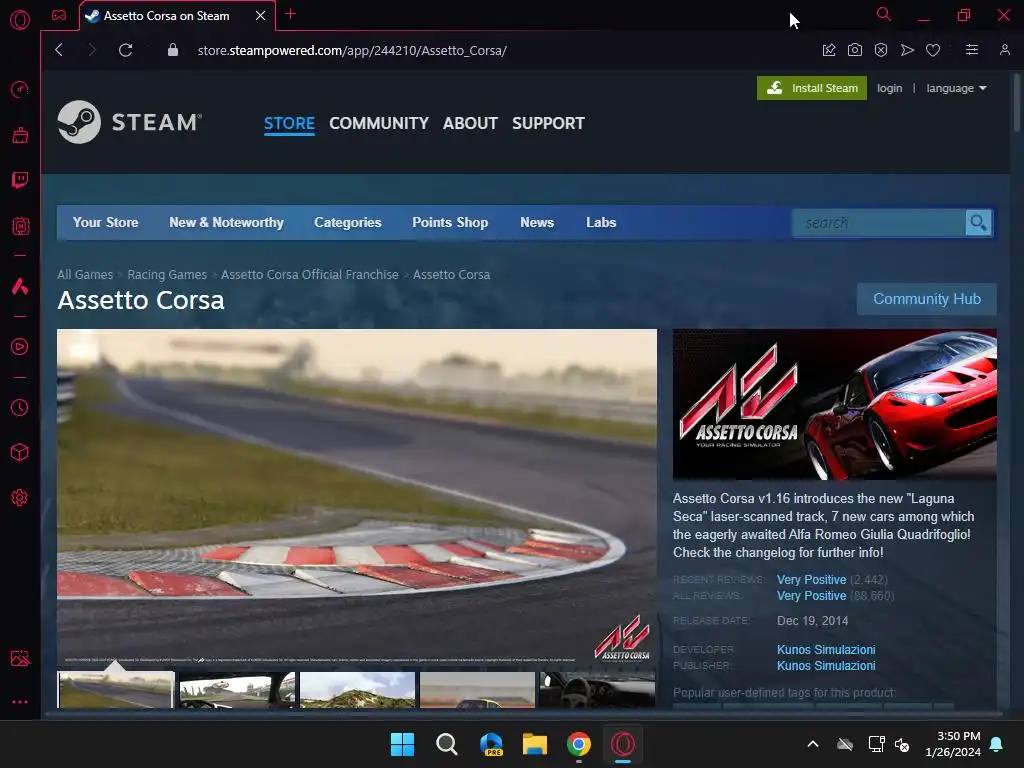Open STORE menu
The image size is (1024, 768).
coord(289,123)
